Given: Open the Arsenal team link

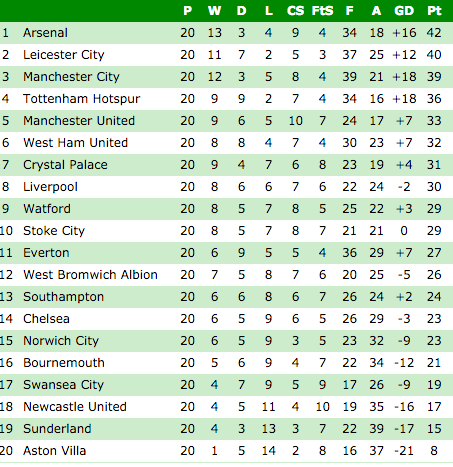Looking at the screenshot, I should pyautogui.click(x=45, y=33).
